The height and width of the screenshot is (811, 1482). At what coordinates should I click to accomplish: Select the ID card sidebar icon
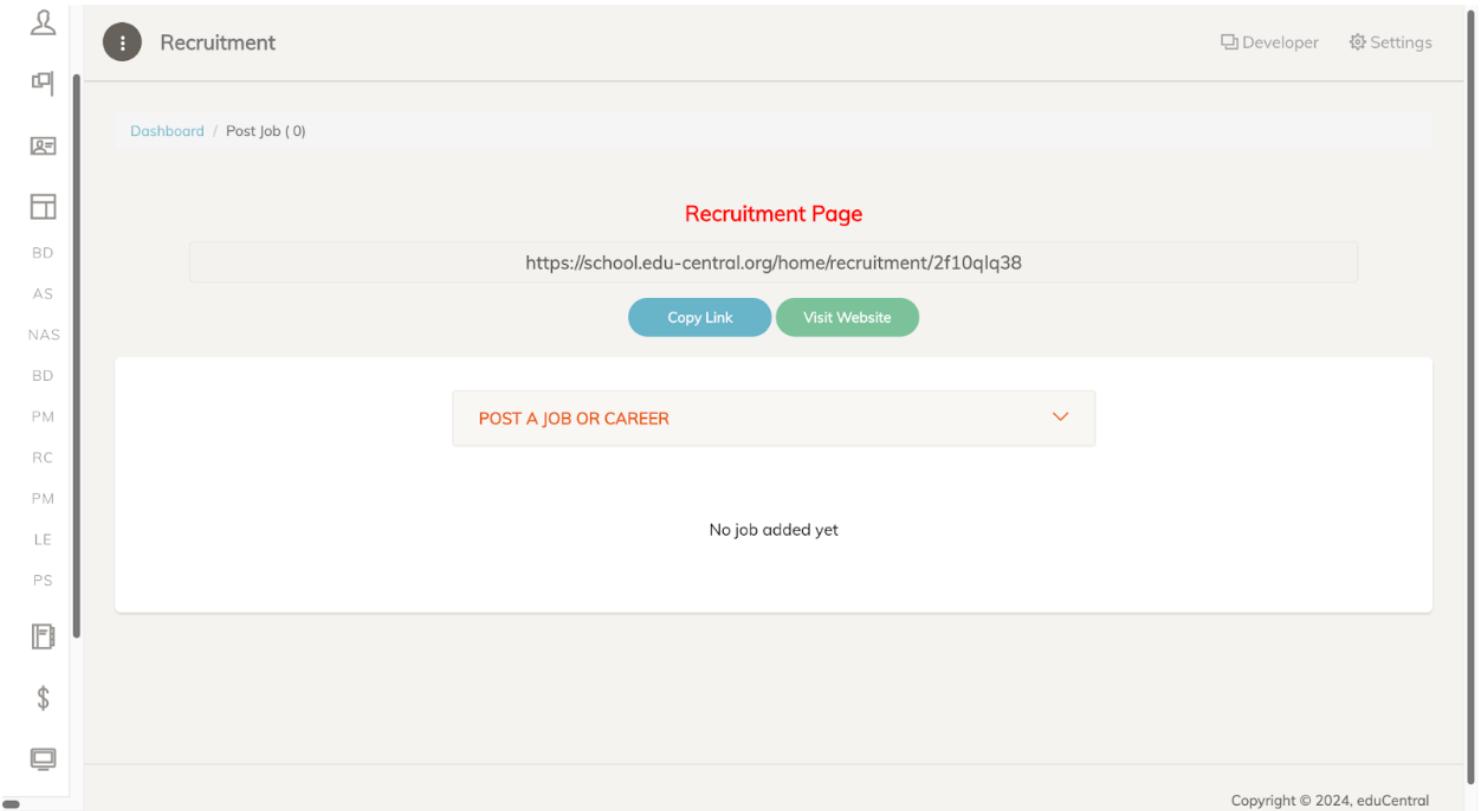[43, 146]
